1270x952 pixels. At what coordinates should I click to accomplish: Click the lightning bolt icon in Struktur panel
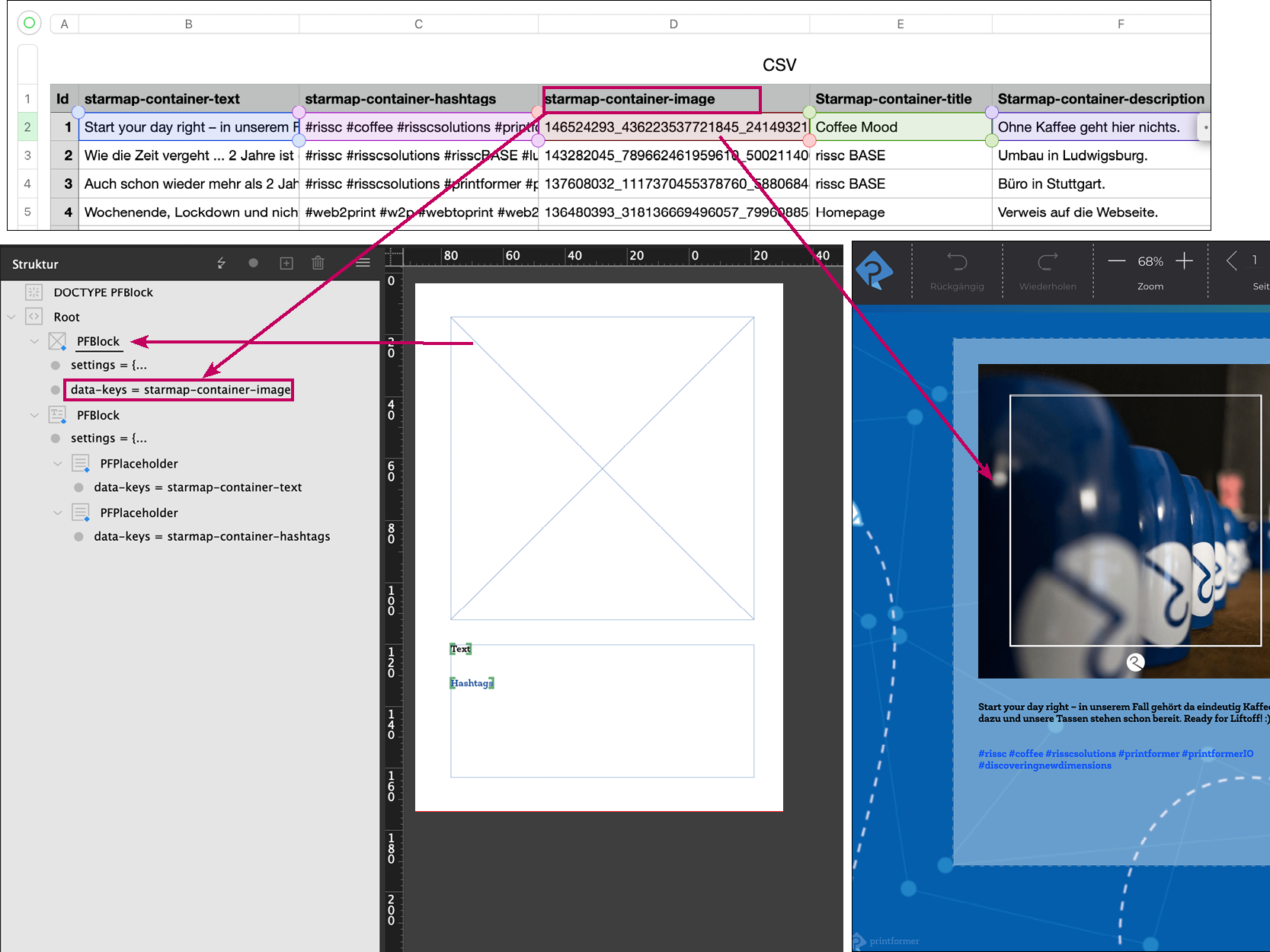pyautogui.click(x=221, y=263)
